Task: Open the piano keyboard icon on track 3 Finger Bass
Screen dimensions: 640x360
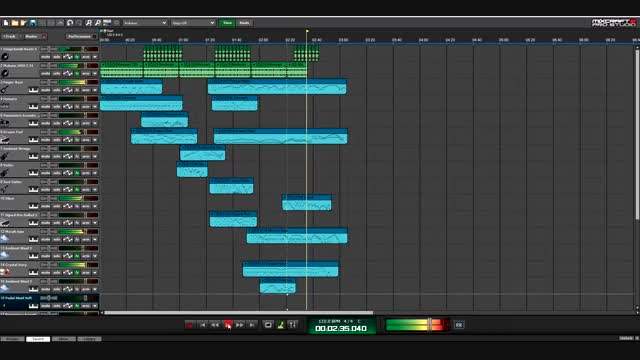Action: pos(33,90)
